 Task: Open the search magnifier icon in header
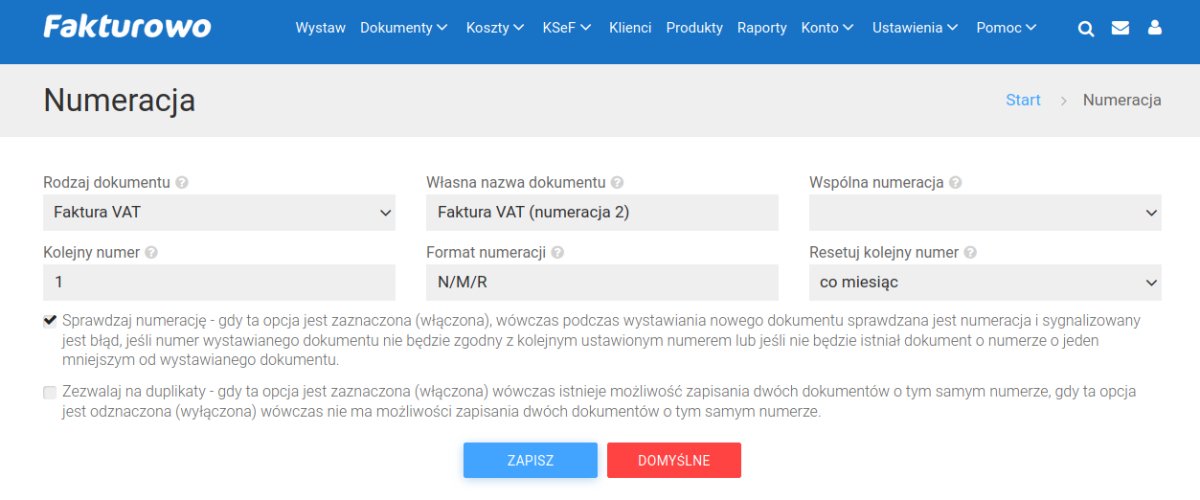coord(1086,28)
